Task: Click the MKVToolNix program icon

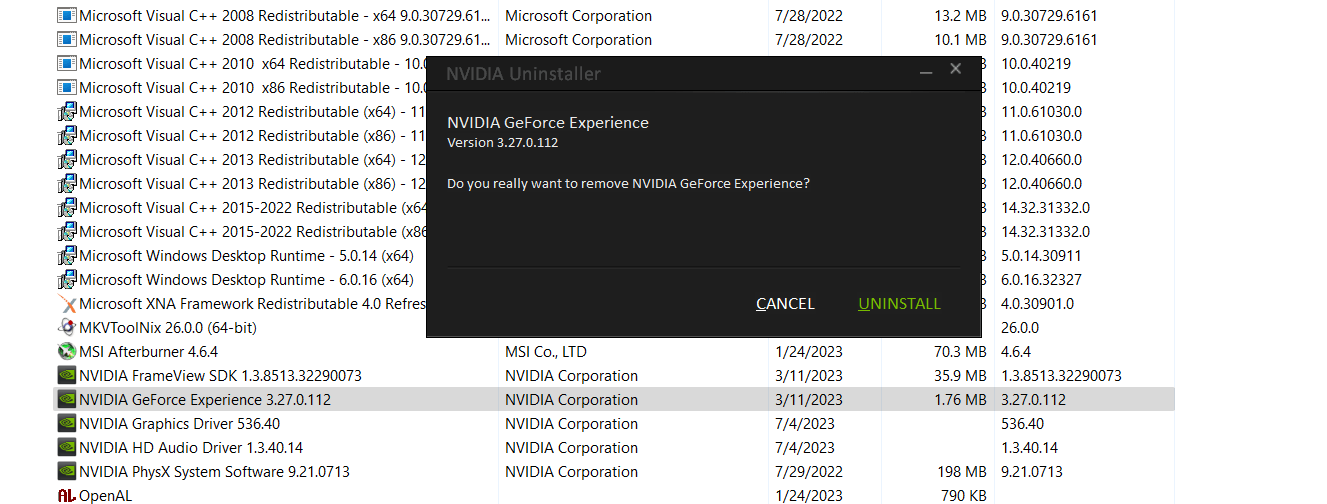Action: pyautogui.click(x=67, y=328)
